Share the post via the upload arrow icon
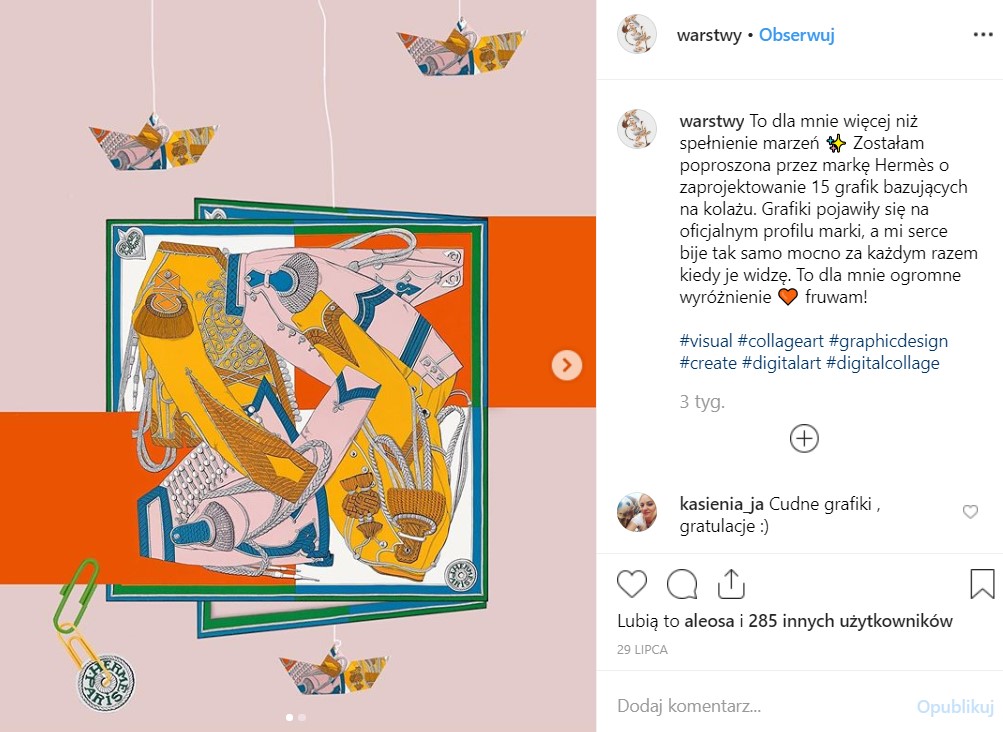This screenshot has width=1003, height=732. (731, 584)
